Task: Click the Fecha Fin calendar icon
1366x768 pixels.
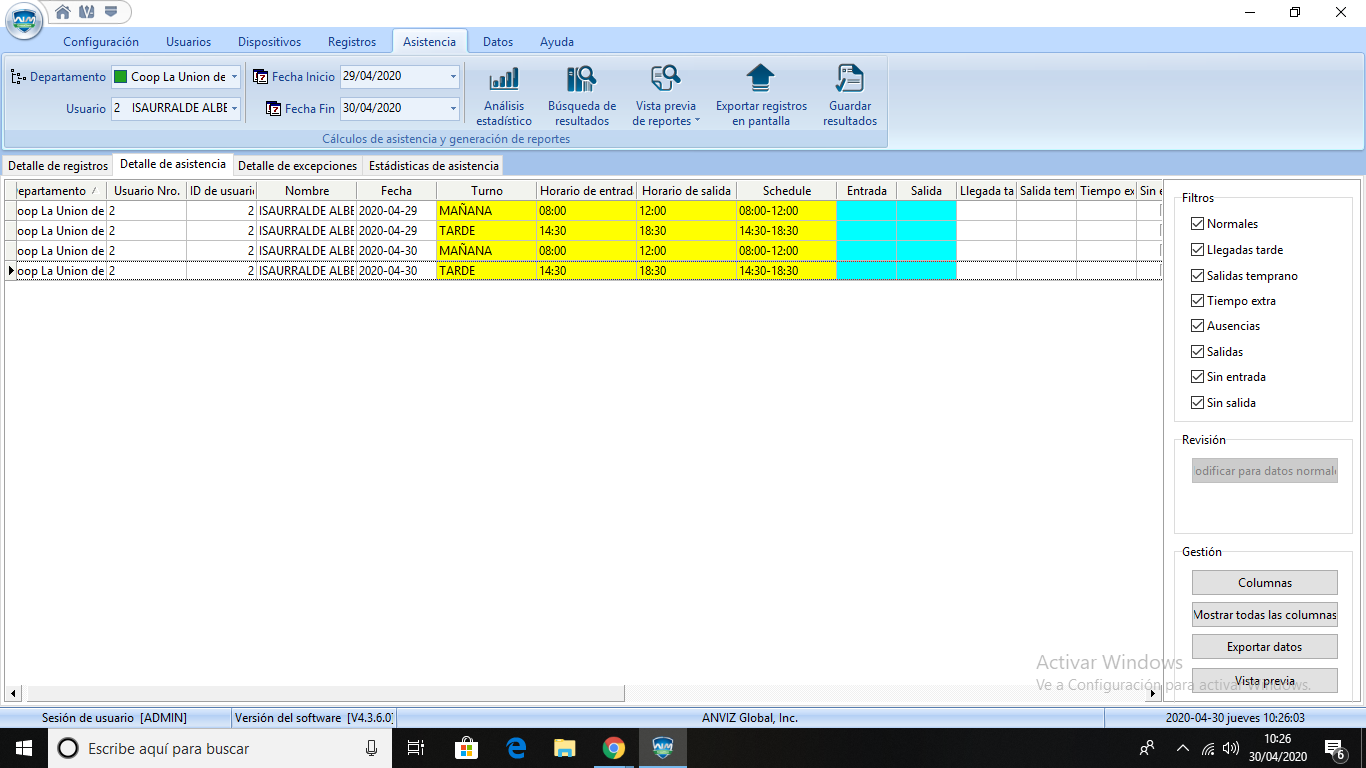Action: [273, 108]
